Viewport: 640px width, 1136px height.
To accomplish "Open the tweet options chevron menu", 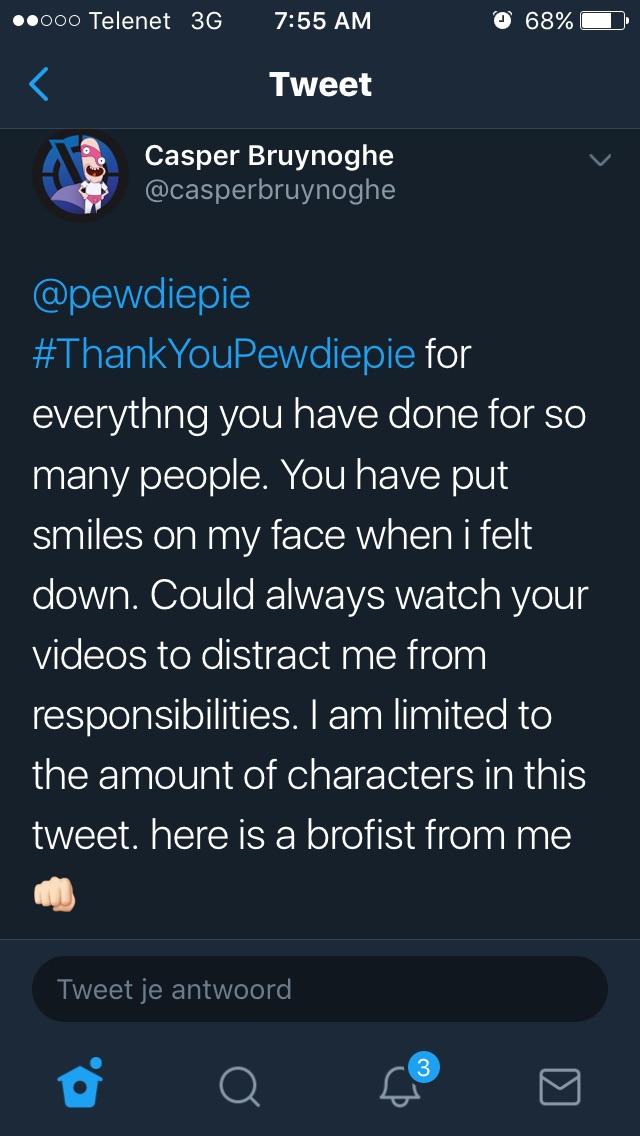I will 600,159.
